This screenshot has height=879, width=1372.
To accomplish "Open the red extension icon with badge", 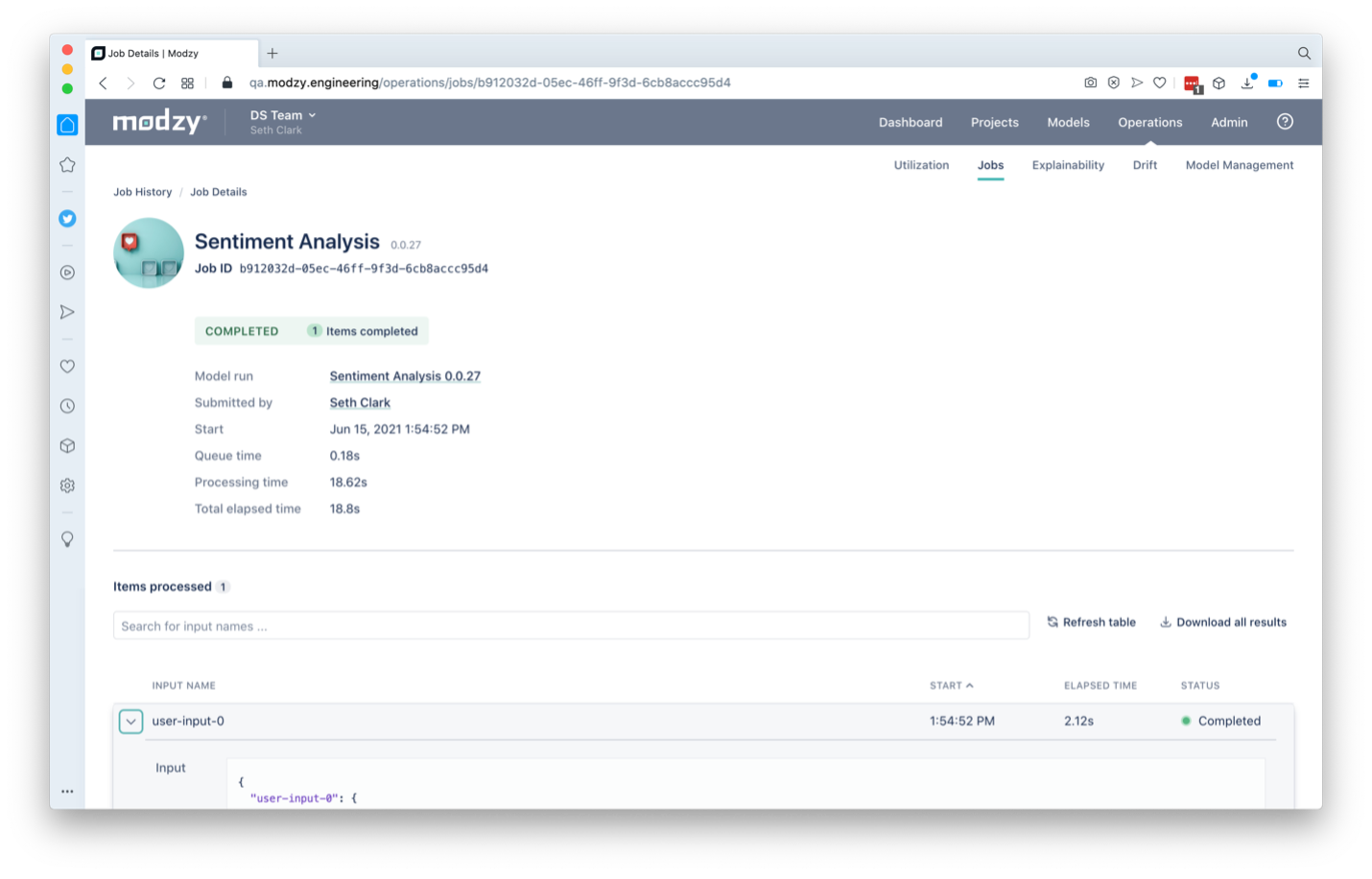I will point(1193,84).
